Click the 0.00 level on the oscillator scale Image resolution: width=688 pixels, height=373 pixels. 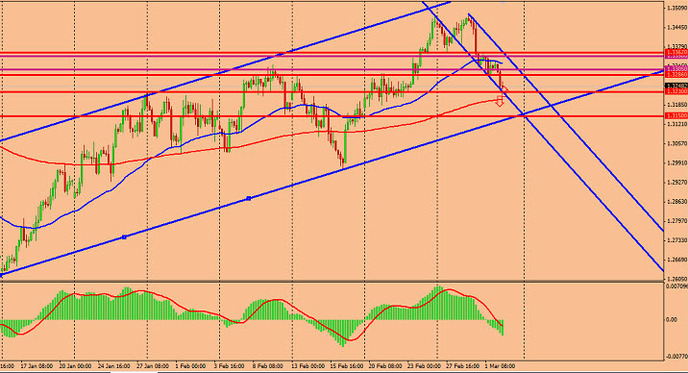pos(671,319)
